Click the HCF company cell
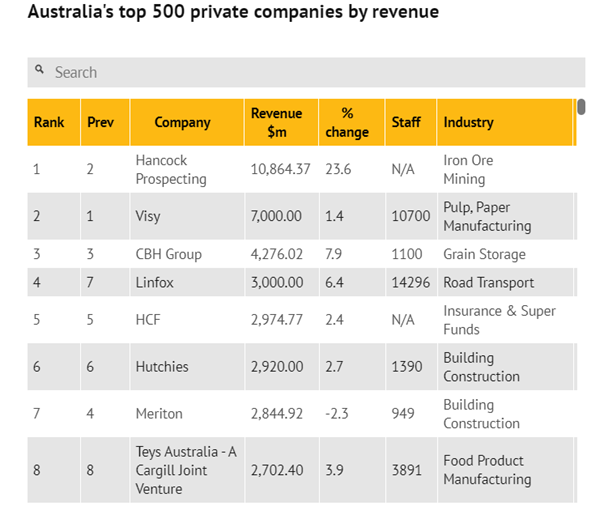This screenshot has width=604, height=510. [x=187, y=320]
